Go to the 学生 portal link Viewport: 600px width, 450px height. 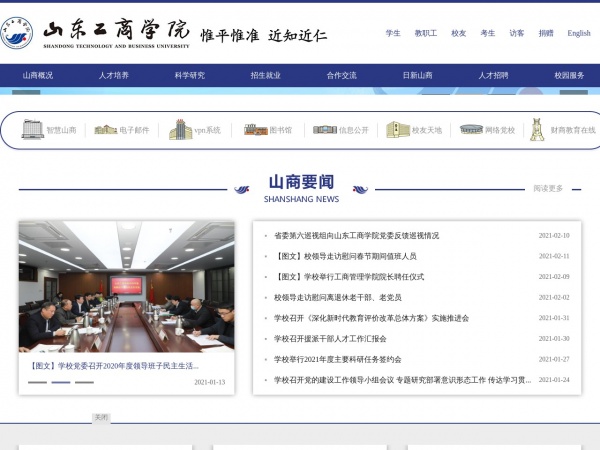click(393, 33)
